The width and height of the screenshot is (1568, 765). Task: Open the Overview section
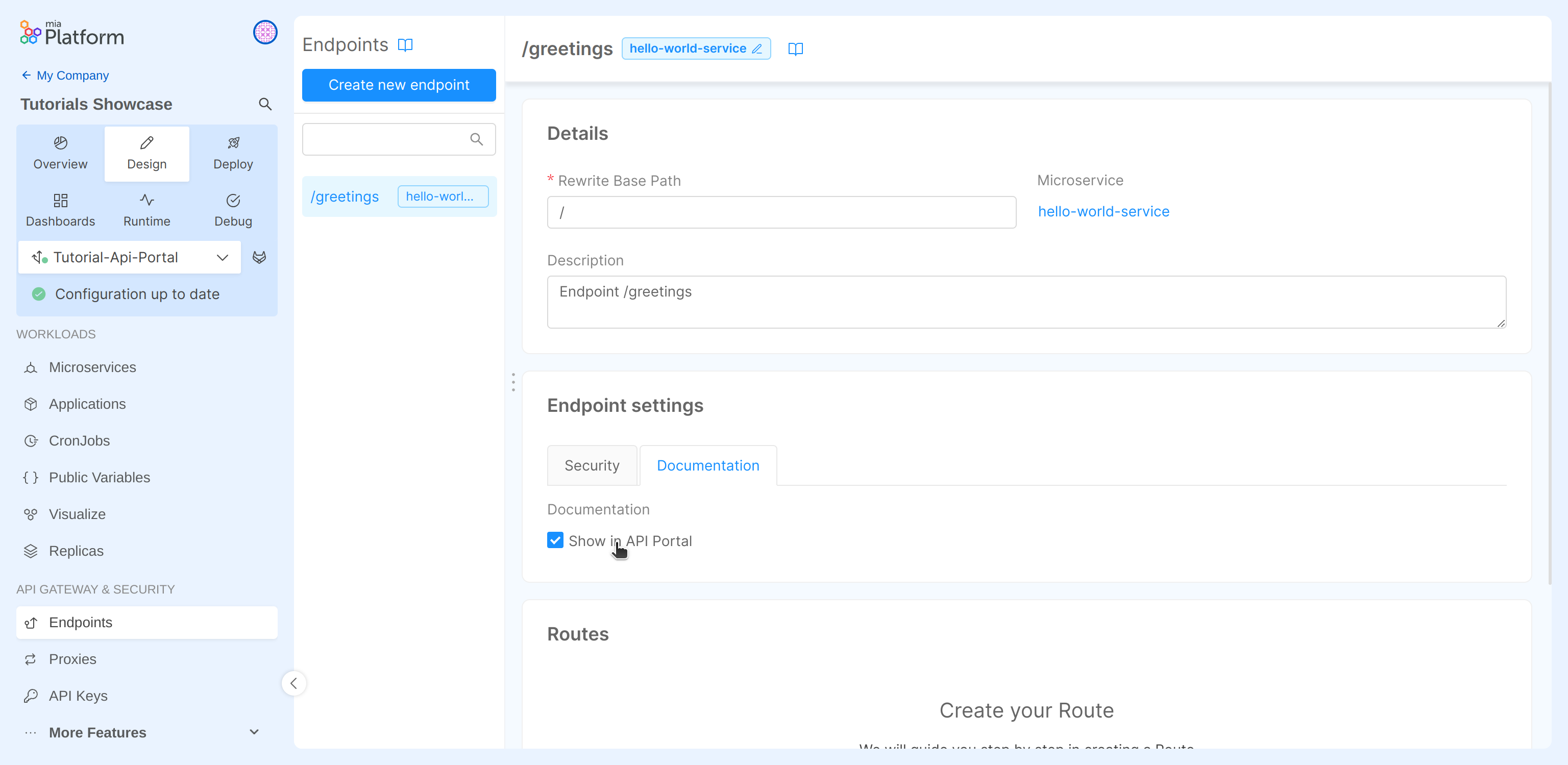tap(60, 153)
